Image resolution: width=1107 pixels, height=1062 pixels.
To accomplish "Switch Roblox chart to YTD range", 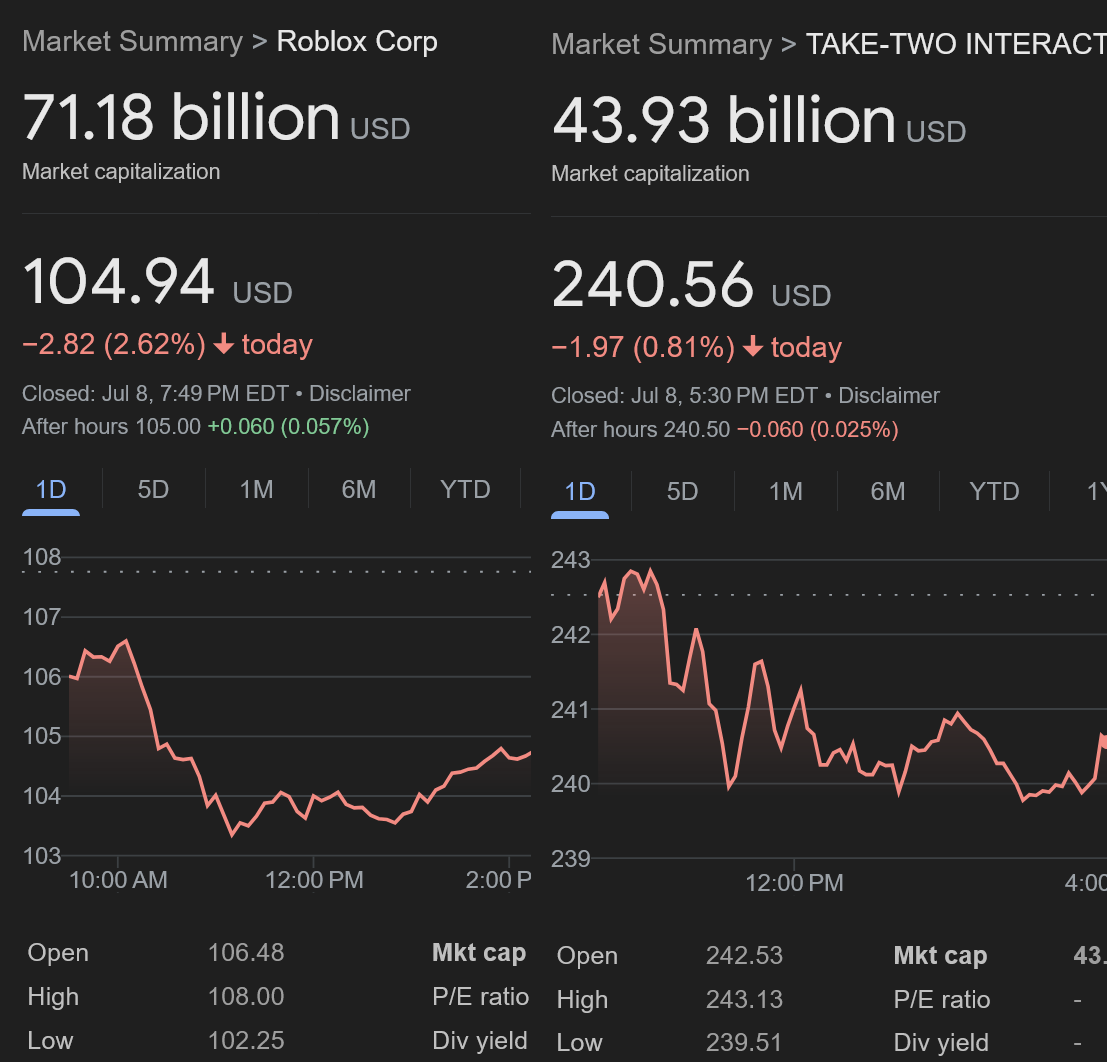I will [x=465, y=489].
